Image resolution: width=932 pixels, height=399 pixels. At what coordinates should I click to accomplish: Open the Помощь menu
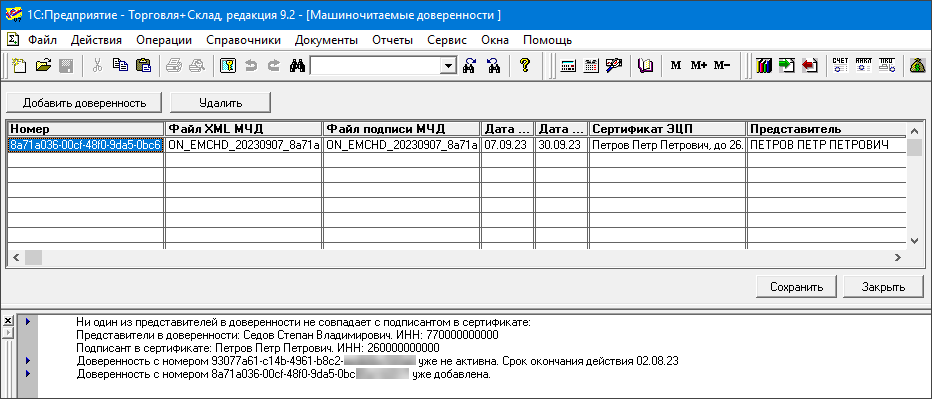pos(547,40)
